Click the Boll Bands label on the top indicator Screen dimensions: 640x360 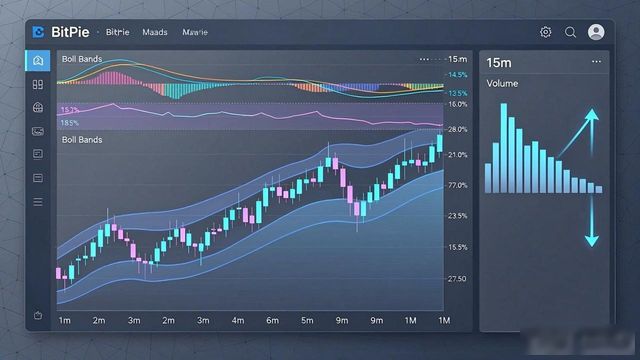point(82,59)
